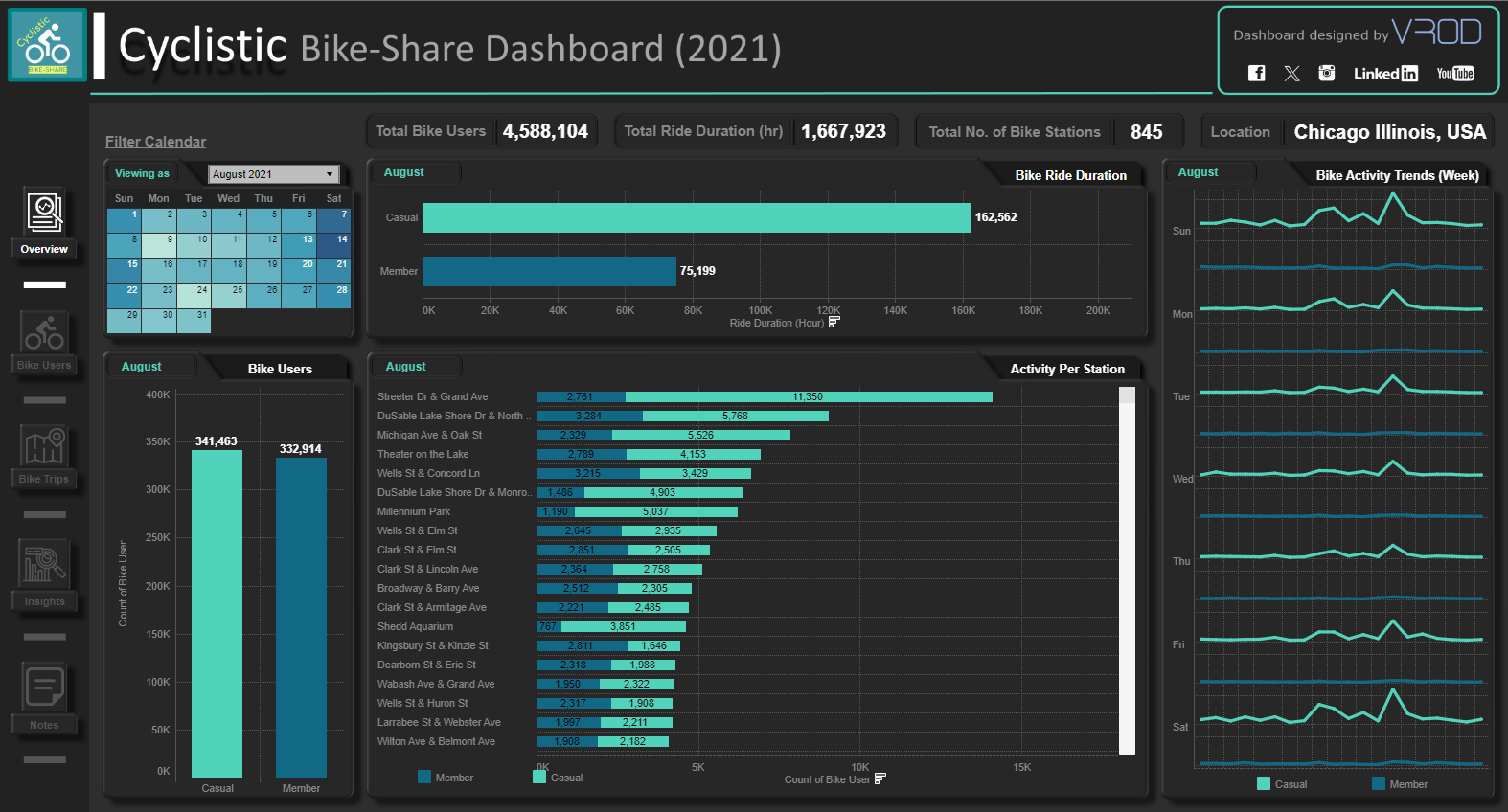Select August 21 in the calendar
This screenshot has height=812, width=1508.
pyautogui.click(x=333, y=270)
